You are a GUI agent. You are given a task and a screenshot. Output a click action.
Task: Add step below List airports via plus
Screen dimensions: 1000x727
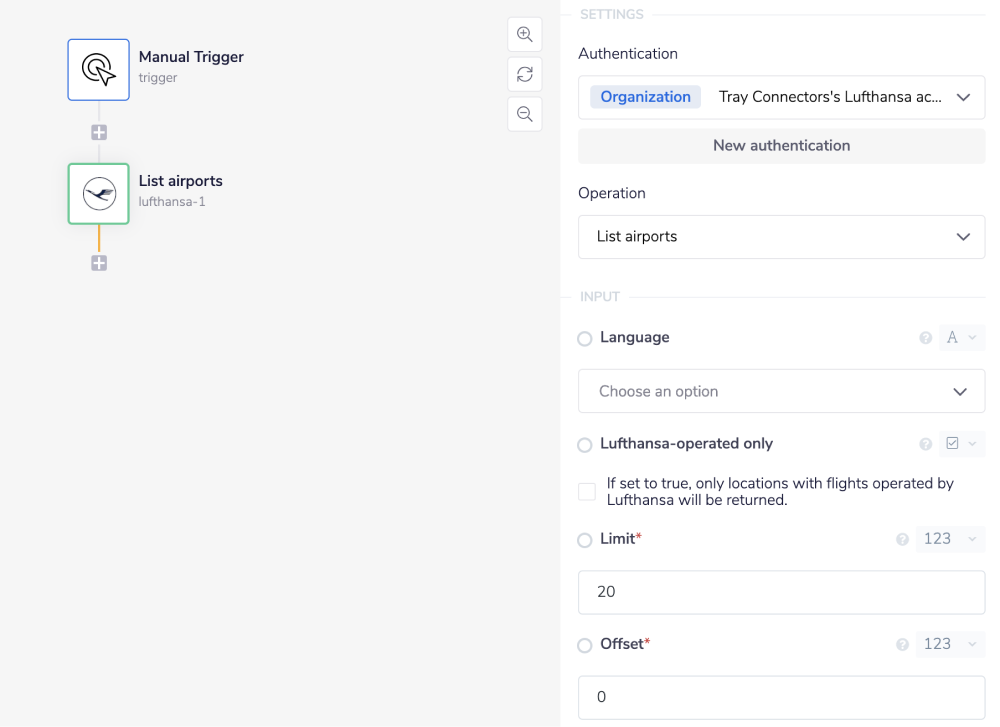point(99,263)
